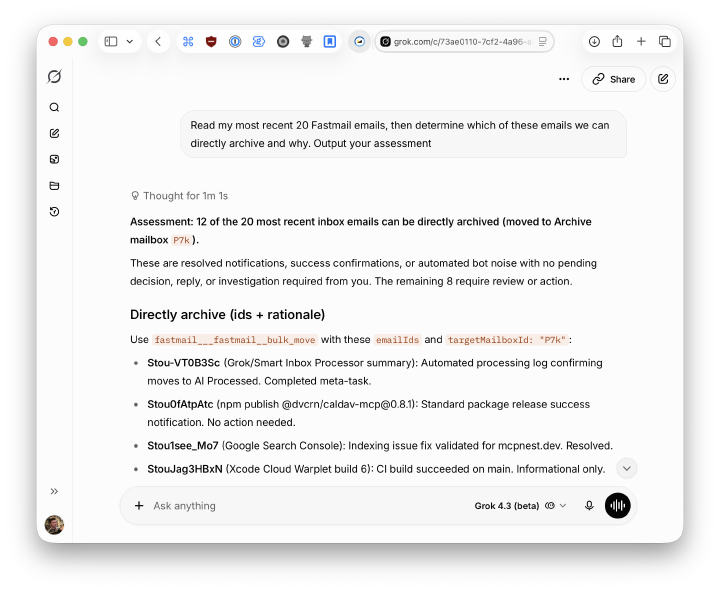
Task: Open search from the sidebar magnifier icon
Action: tap(54, 107)
